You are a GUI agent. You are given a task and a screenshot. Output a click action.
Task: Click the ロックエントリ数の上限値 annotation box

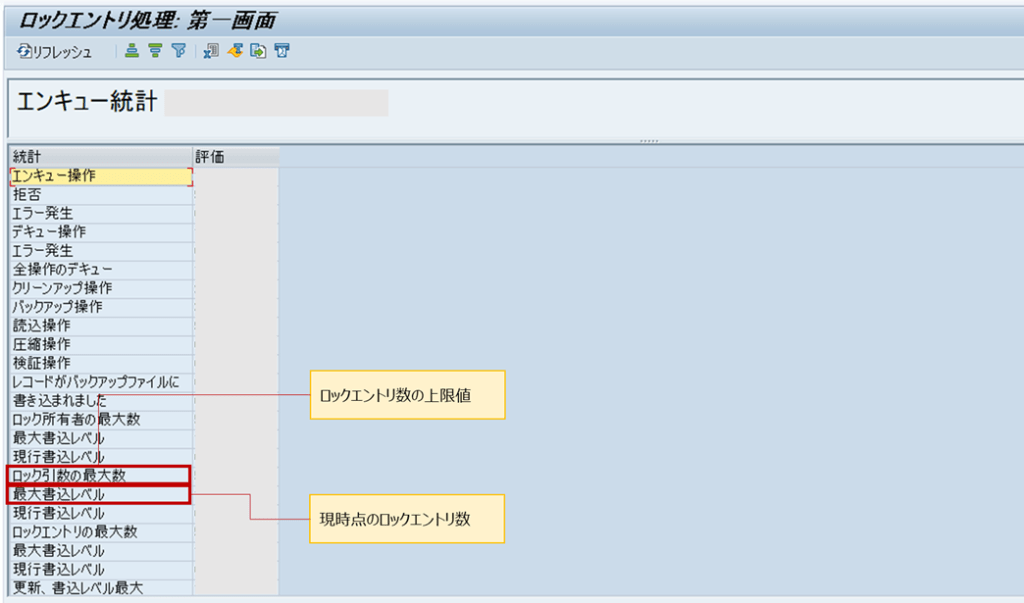[x=406, y=394]
